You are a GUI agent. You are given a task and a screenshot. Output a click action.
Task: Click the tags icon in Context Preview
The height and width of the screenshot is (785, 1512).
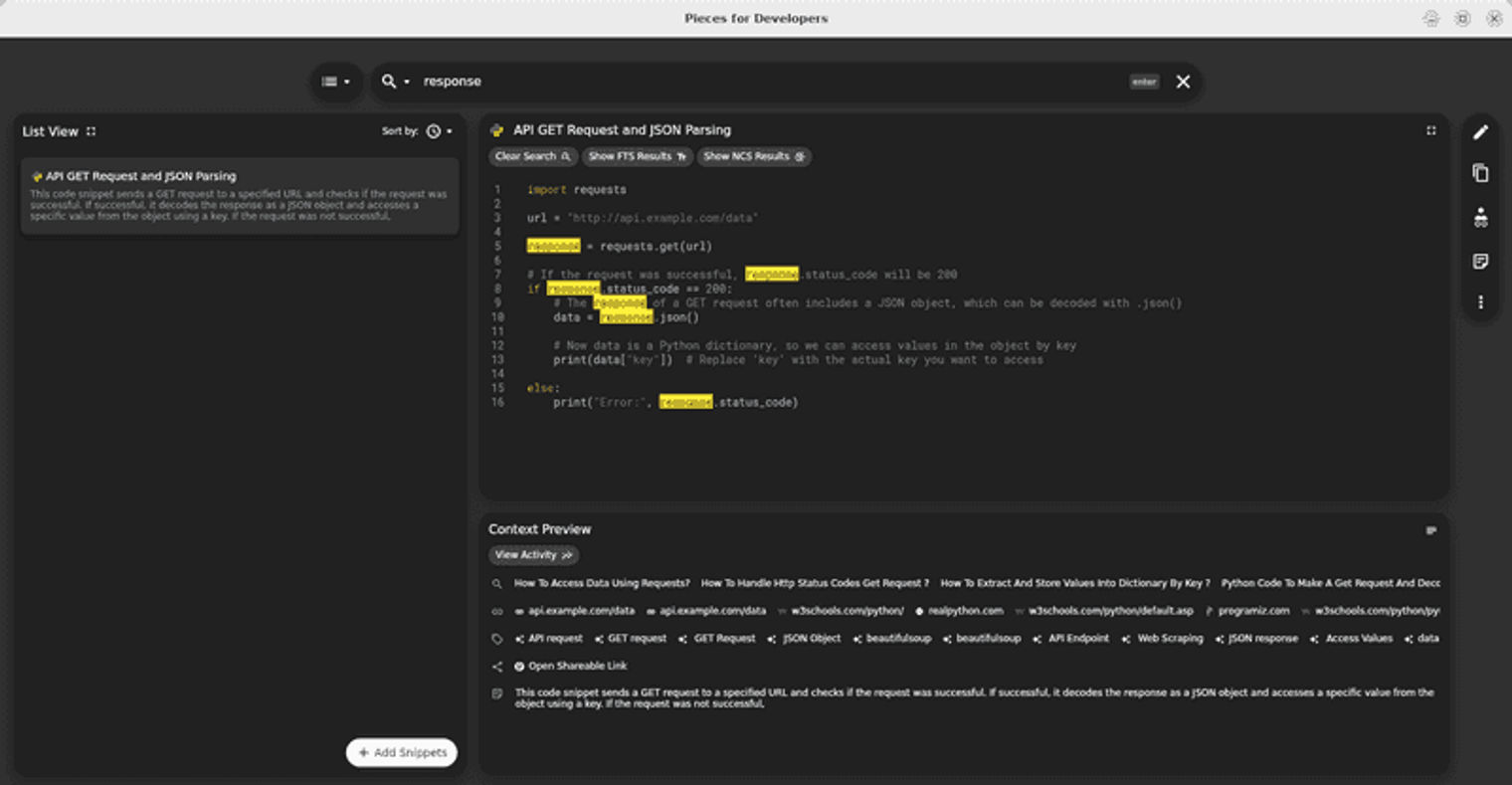tap(497, 639)
